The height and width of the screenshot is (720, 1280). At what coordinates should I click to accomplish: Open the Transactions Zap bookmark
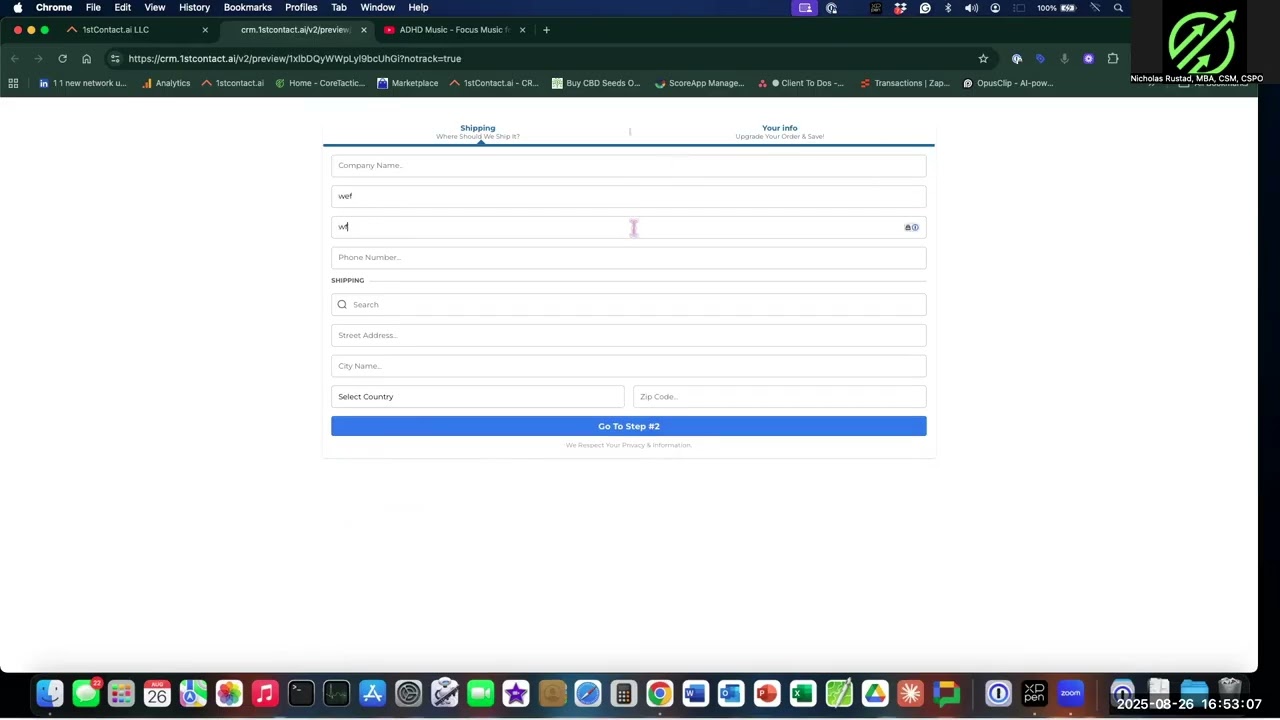coord(905,83)
